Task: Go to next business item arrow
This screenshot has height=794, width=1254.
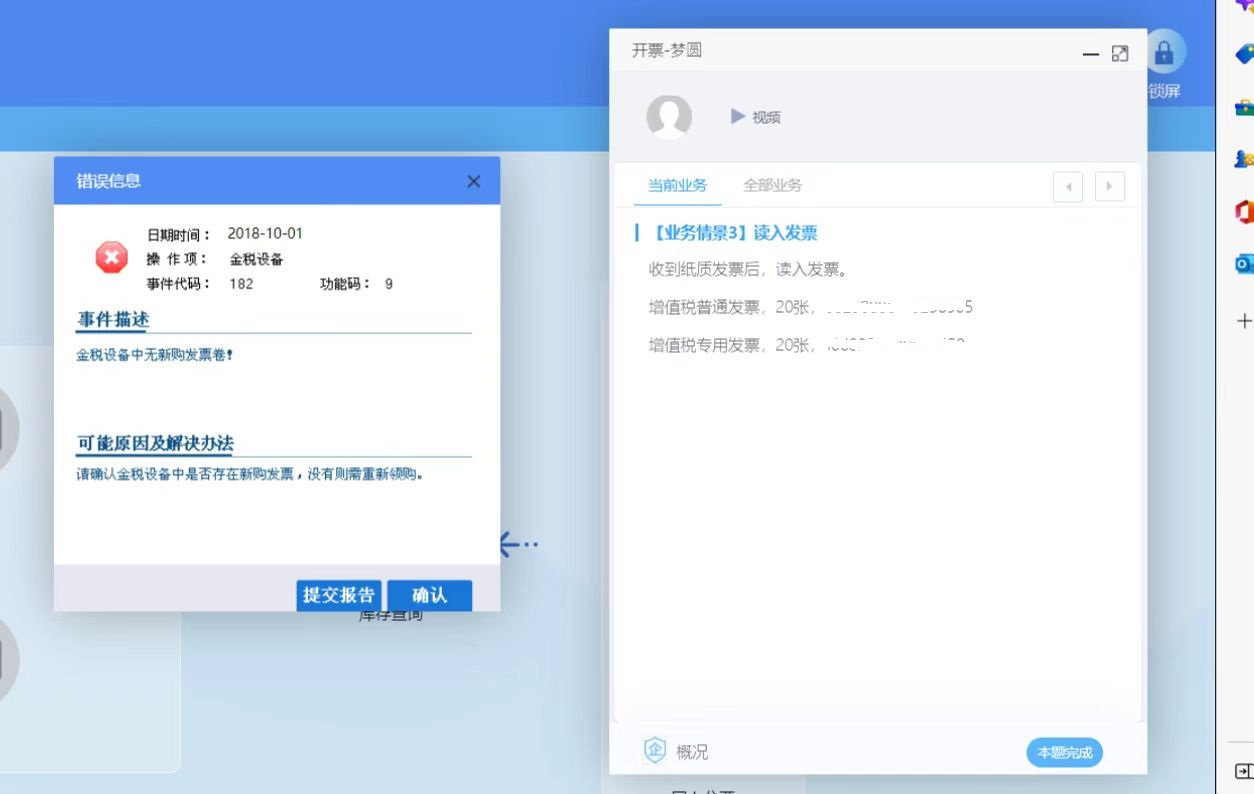Action: pos(1110,187)
